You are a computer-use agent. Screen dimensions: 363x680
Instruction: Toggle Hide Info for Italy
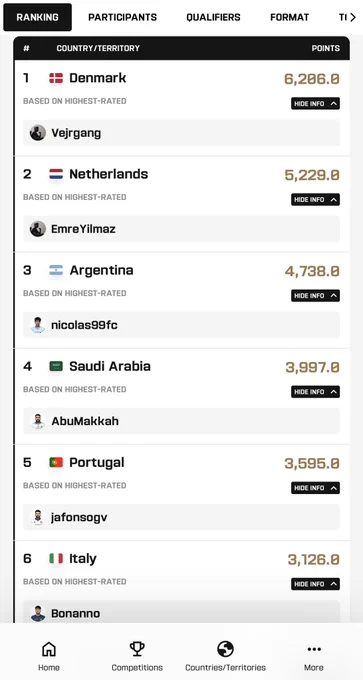(315, 584)
